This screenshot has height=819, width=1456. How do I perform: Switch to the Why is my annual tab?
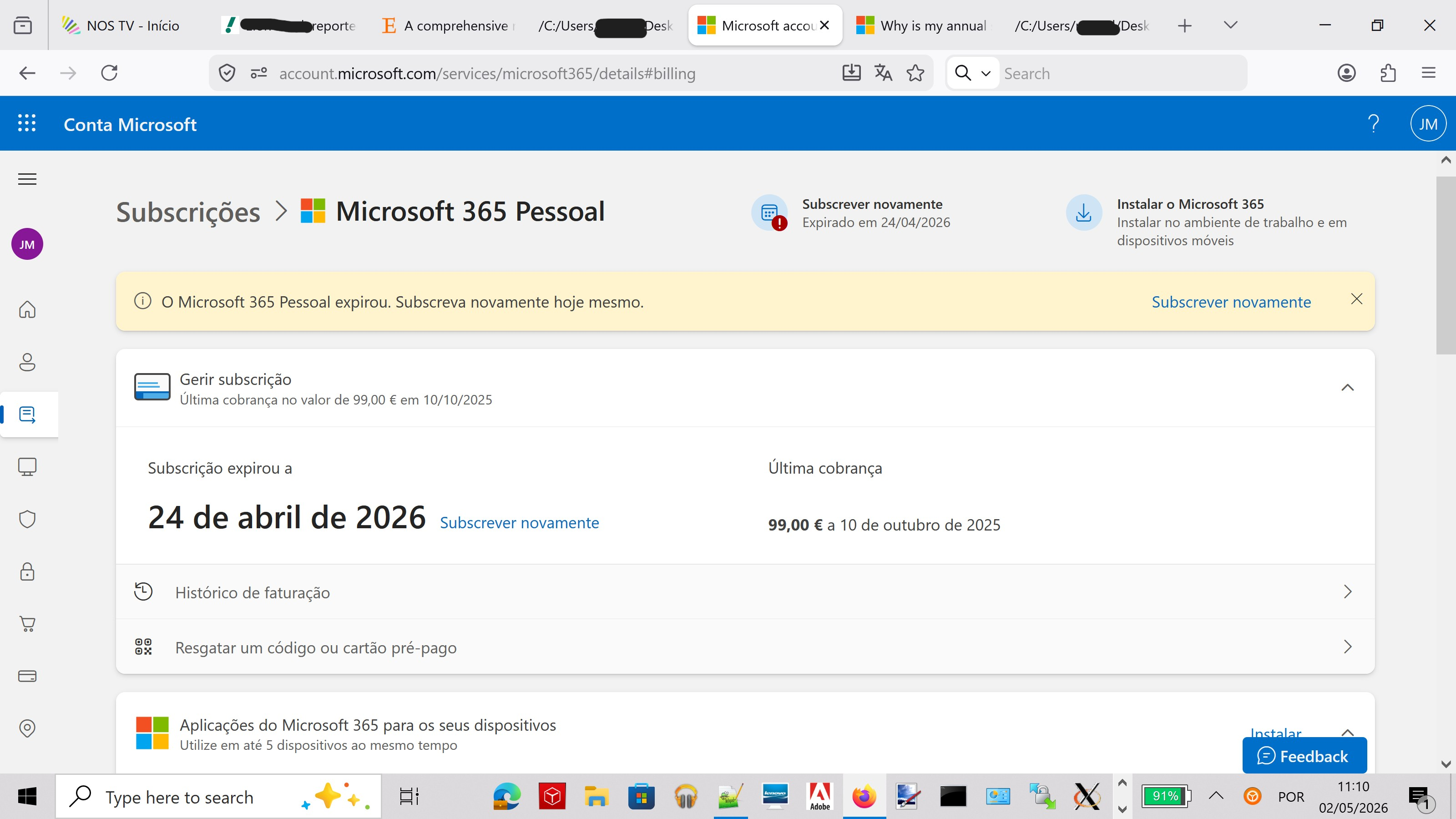[x=923, y=25]
